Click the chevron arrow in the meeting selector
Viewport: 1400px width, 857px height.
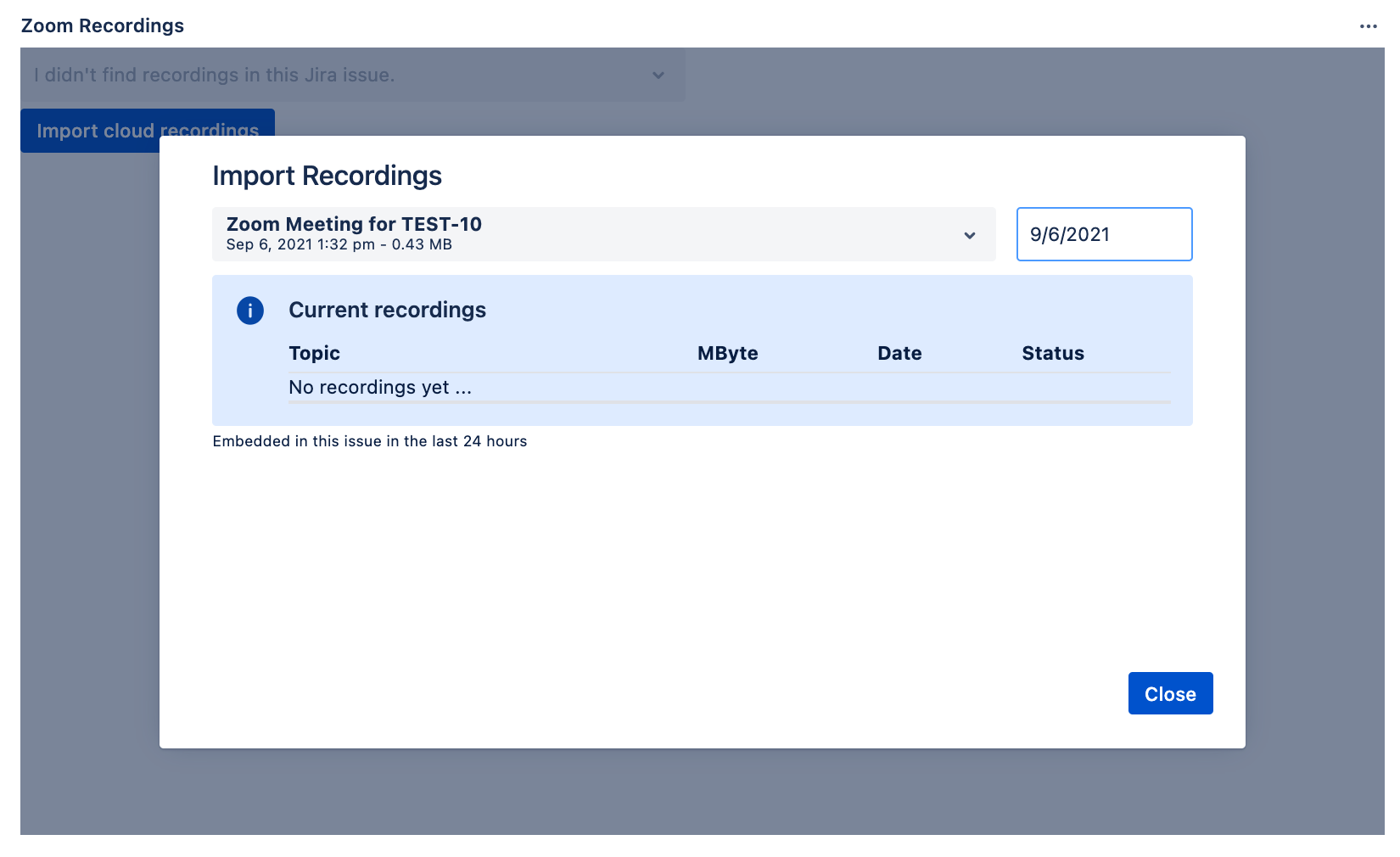point(970,235)
